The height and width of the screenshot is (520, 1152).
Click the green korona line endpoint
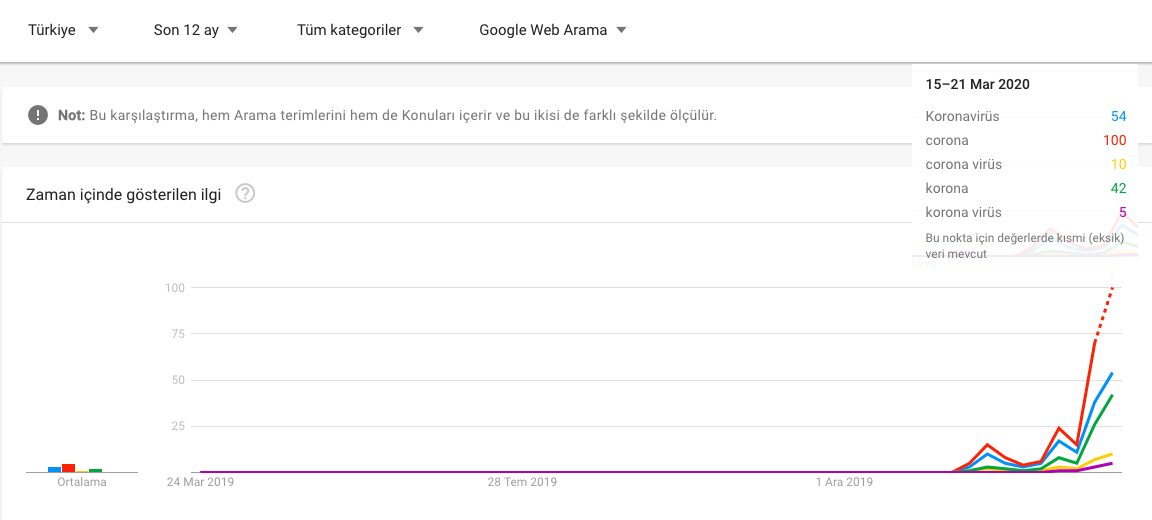click(x=1113, y=395)
